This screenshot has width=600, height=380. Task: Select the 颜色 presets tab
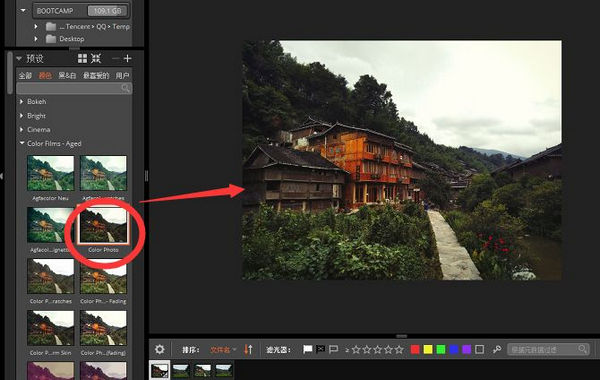45,75
